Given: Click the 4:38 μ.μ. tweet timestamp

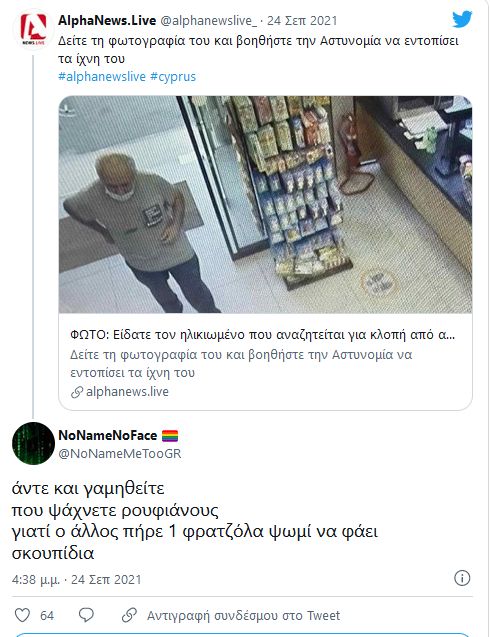Looking at the screenshot, I should (x=36, y=580).
